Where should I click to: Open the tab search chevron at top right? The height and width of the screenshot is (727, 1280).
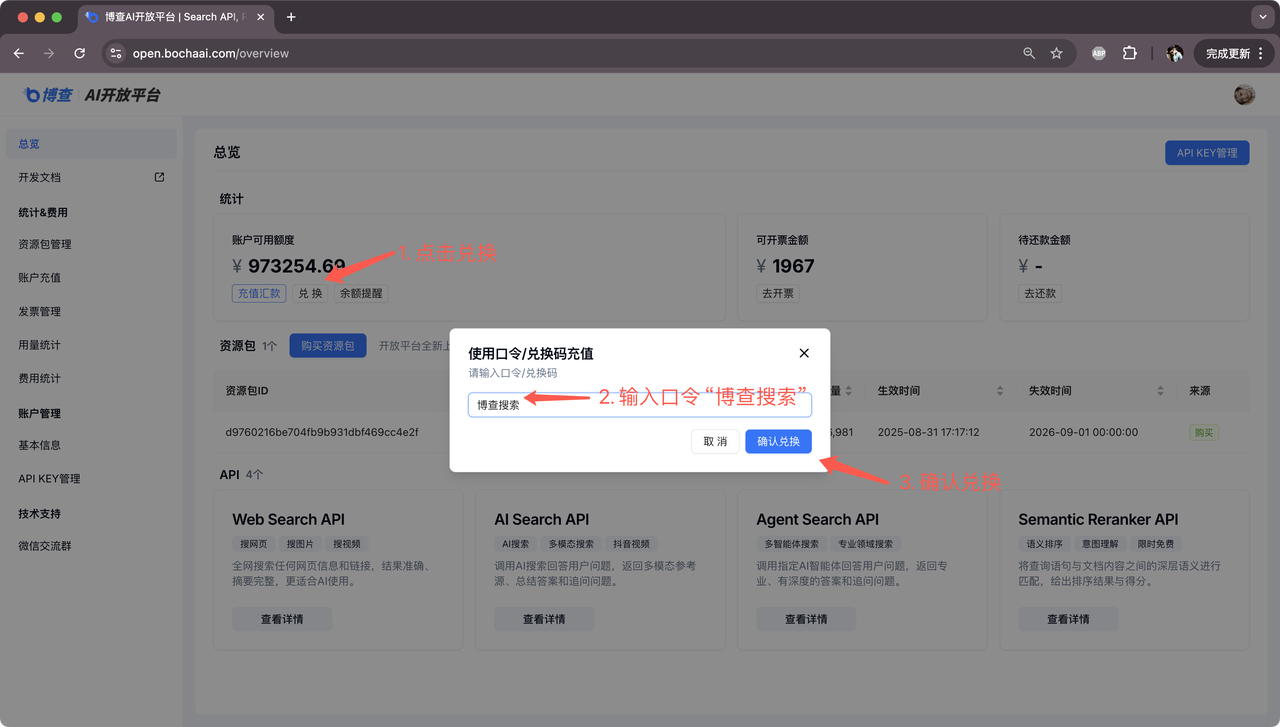point(1262,16)
